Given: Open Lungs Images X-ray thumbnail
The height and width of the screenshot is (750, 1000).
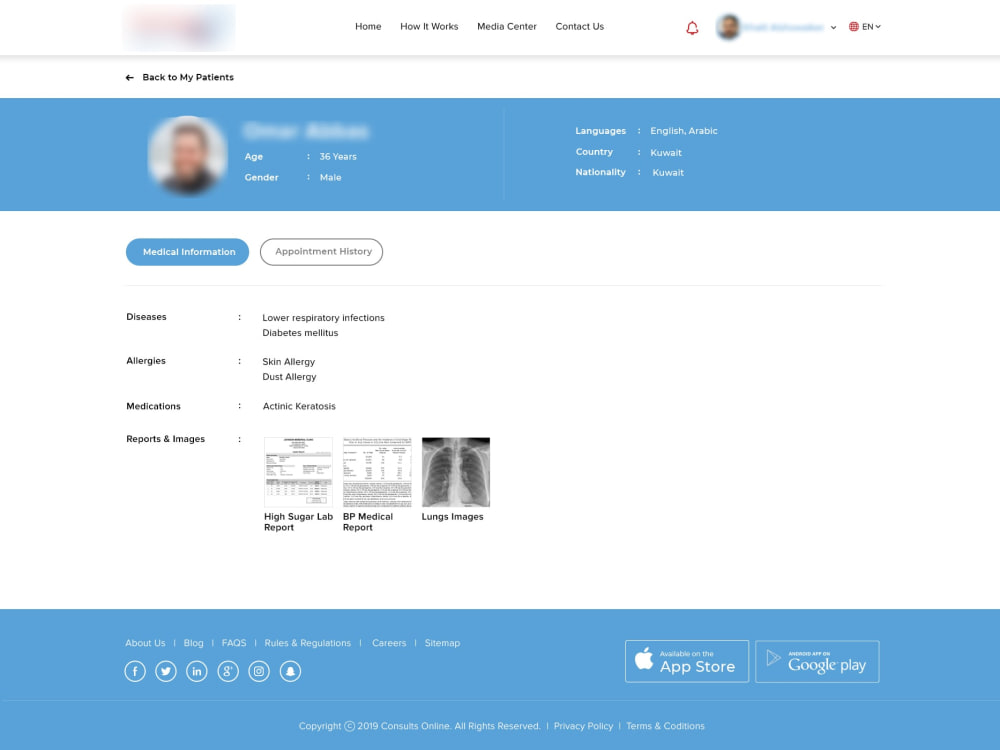Looking at the screenshot, I should point(455,472).
